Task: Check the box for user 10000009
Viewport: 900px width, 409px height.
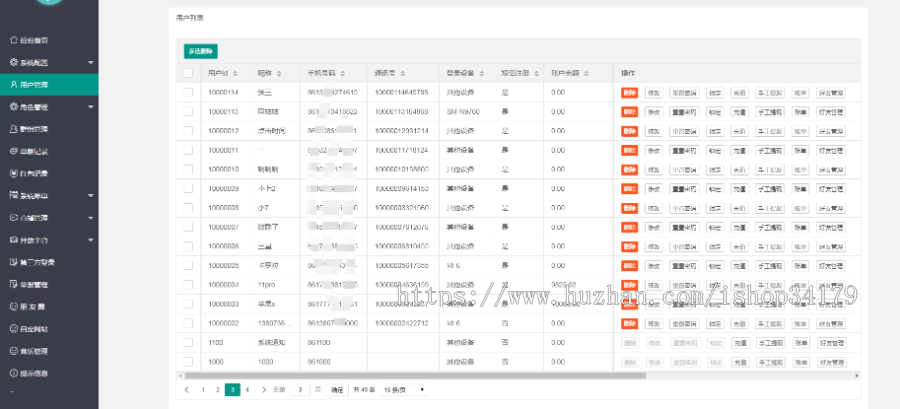Action: (x=188, y=189)
